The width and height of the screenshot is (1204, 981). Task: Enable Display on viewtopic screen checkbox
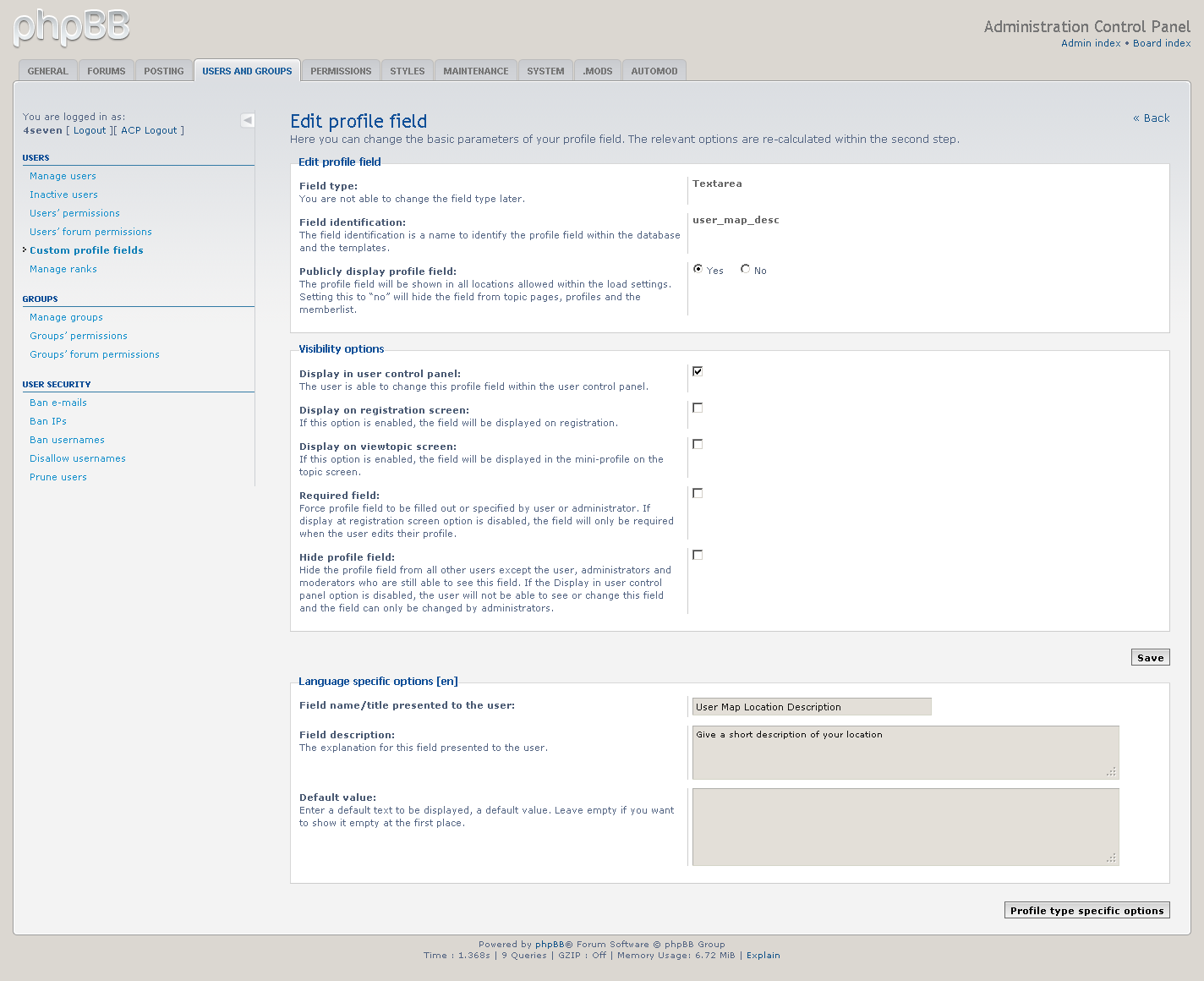698,444
